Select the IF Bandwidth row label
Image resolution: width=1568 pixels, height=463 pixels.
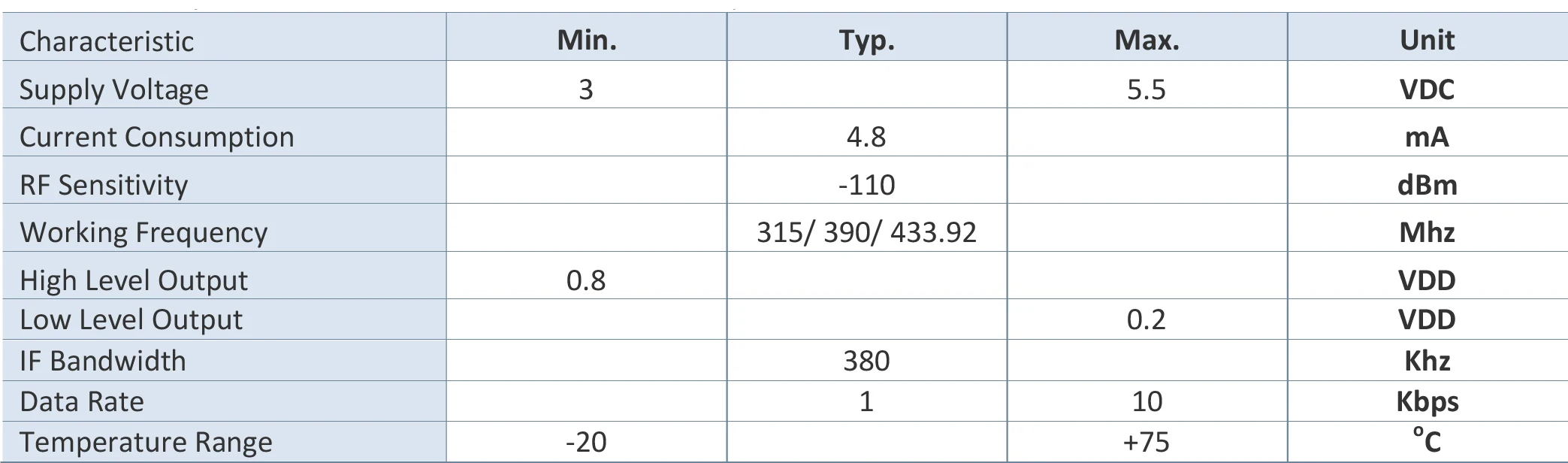pos(102,361)
